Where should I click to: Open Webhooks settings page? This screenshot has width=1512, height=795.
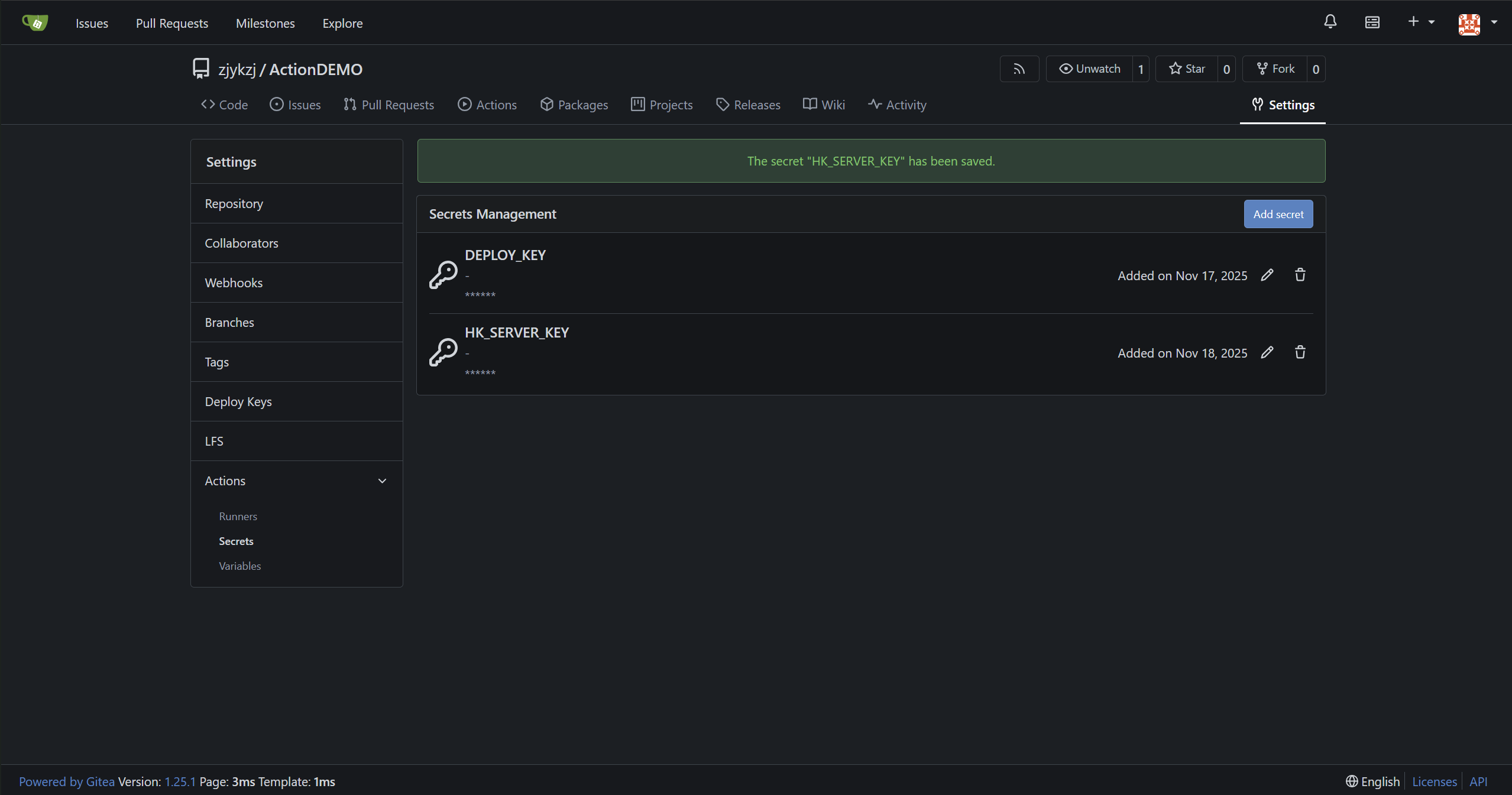(x=234, y=283)
